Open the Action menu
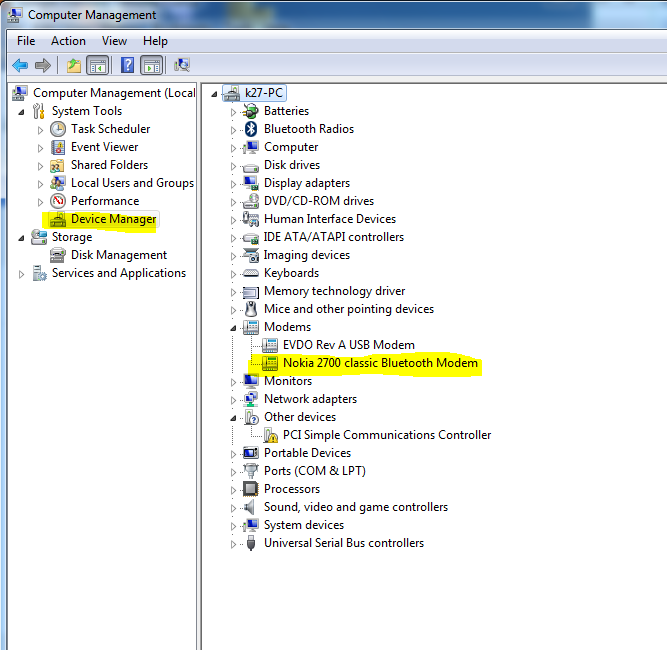Image resolution: width=667 pixels, height=650 pixels. coord(68,41)
